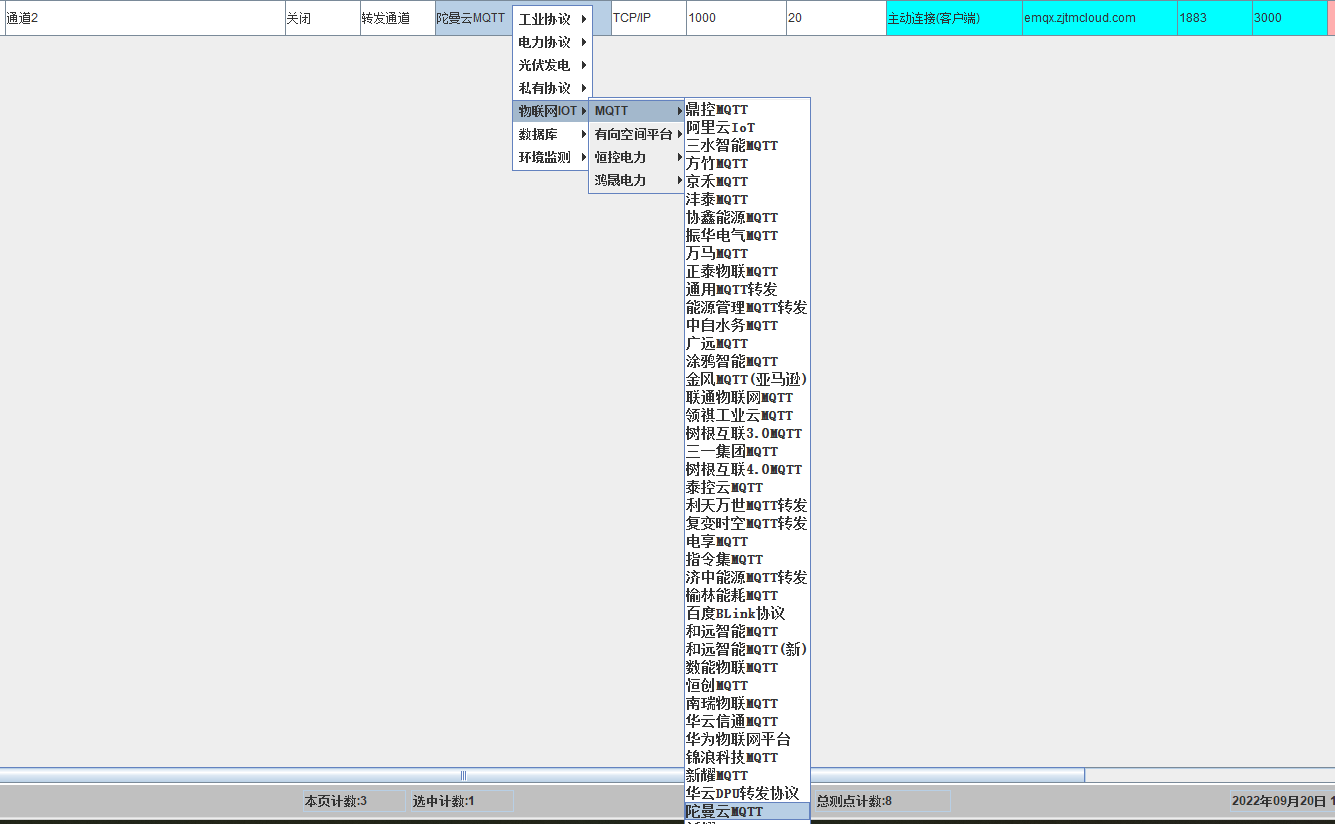
Task: Choose 百度BLink协议 entry
Action: [747, 614]
